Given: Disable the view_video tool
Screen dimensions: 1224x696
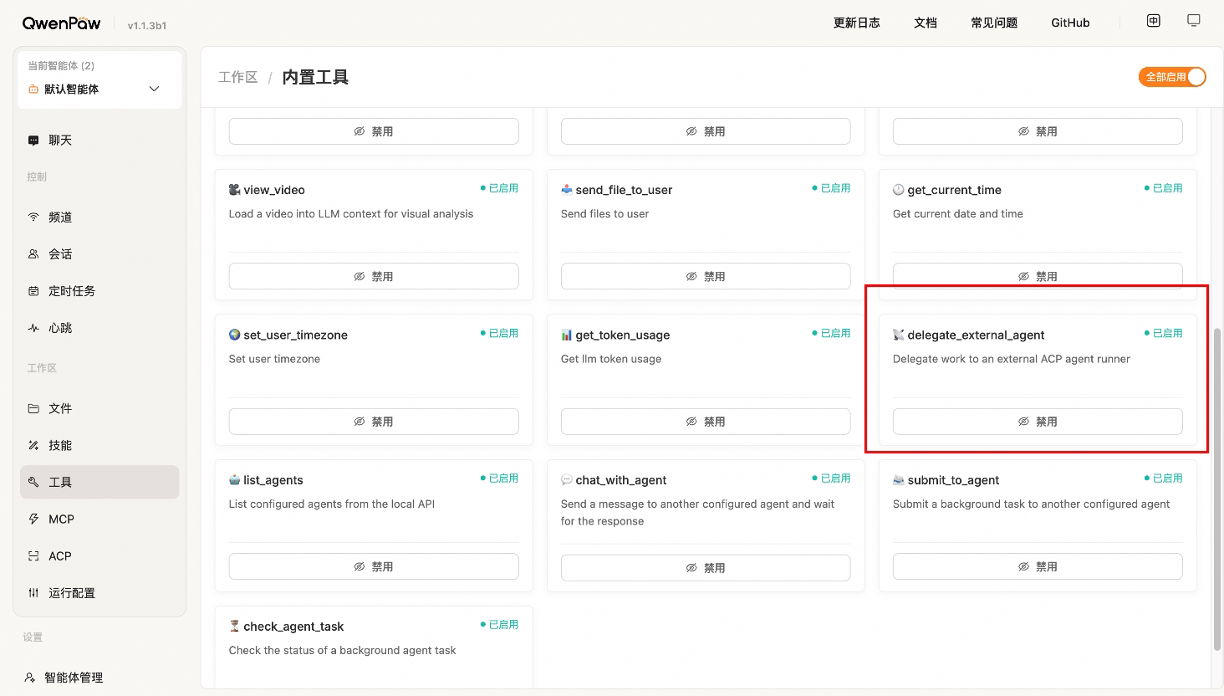Looking at the screenshot, I should [x=374, y=276].
